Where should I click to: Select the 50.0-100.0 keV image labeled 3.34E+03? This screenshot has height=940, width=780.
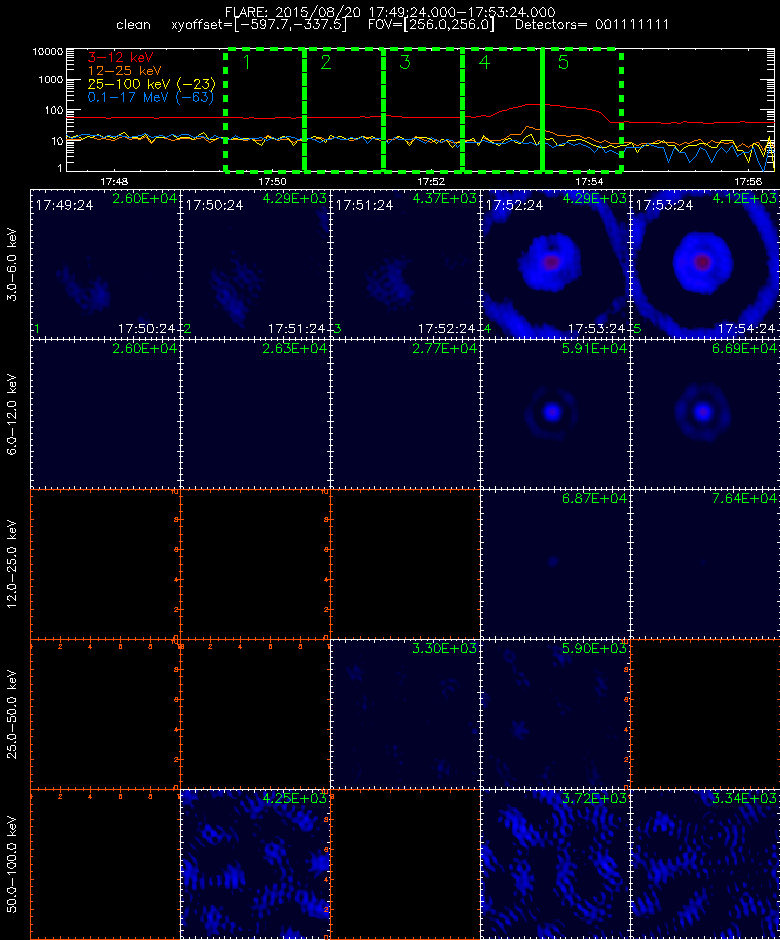705,864
